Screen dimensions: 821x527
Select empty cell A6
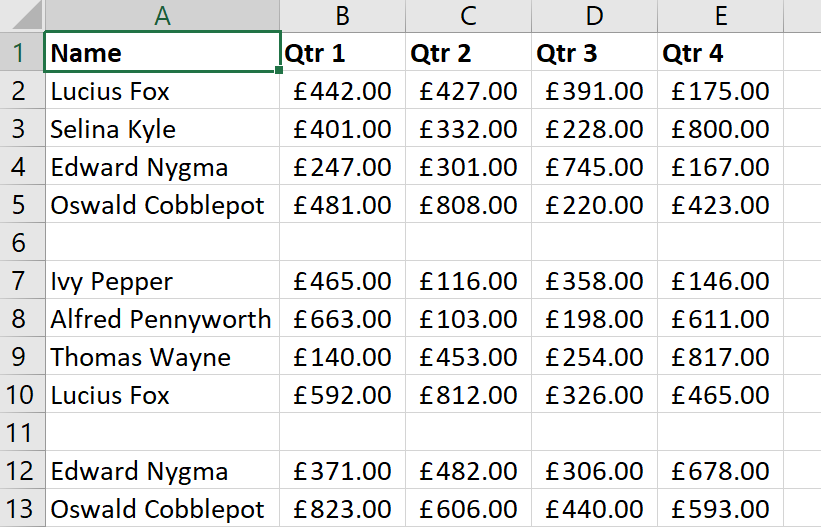(162, 242)
